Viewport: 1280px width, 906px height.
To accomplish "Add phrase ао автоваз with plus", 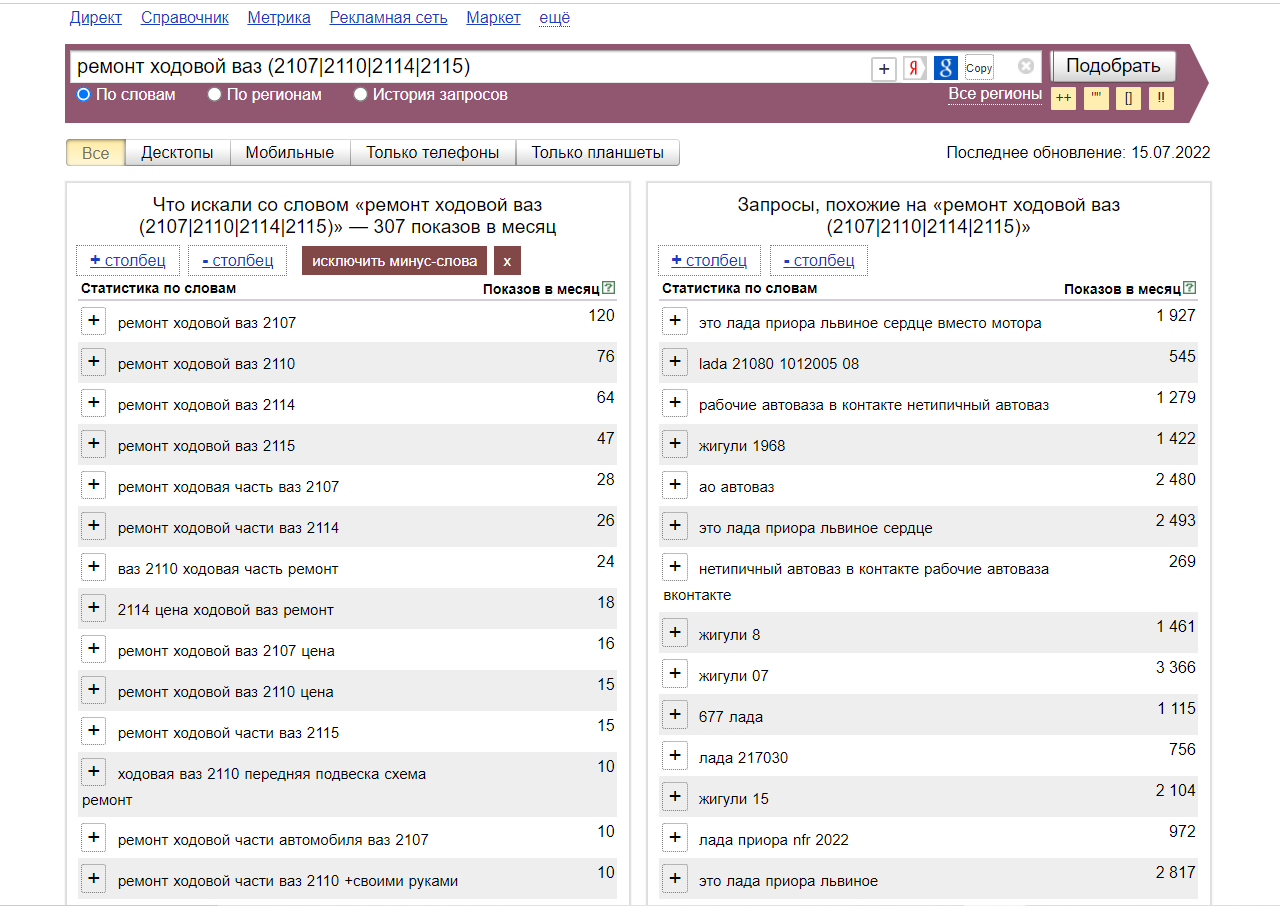I will click(675, 484).
